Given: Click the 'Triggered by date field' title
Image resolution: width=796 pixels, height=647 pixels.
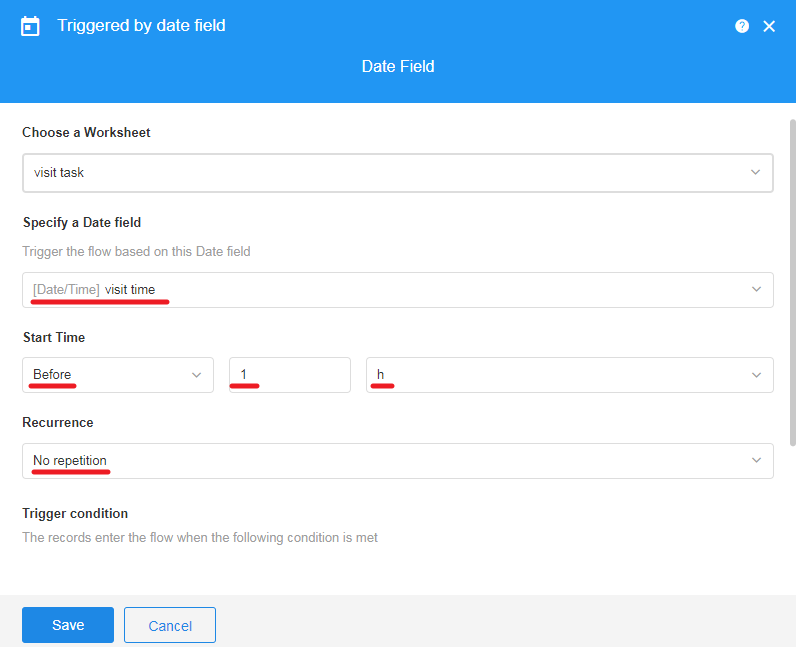Looking at the screenshot, I should pyautogui.click(x=141, y=26).
